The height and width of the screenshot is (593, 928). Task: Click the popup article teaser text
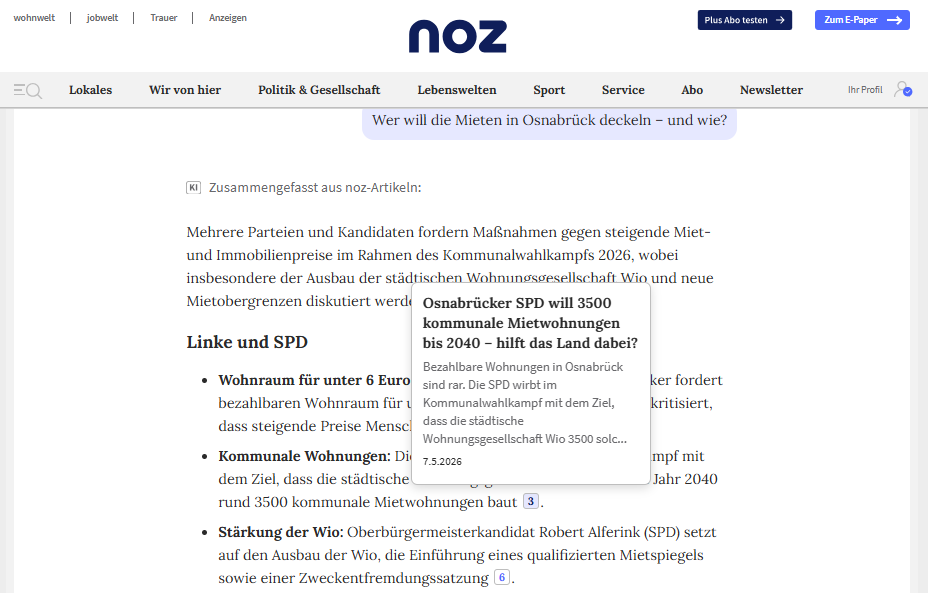(x=524, y=402)
